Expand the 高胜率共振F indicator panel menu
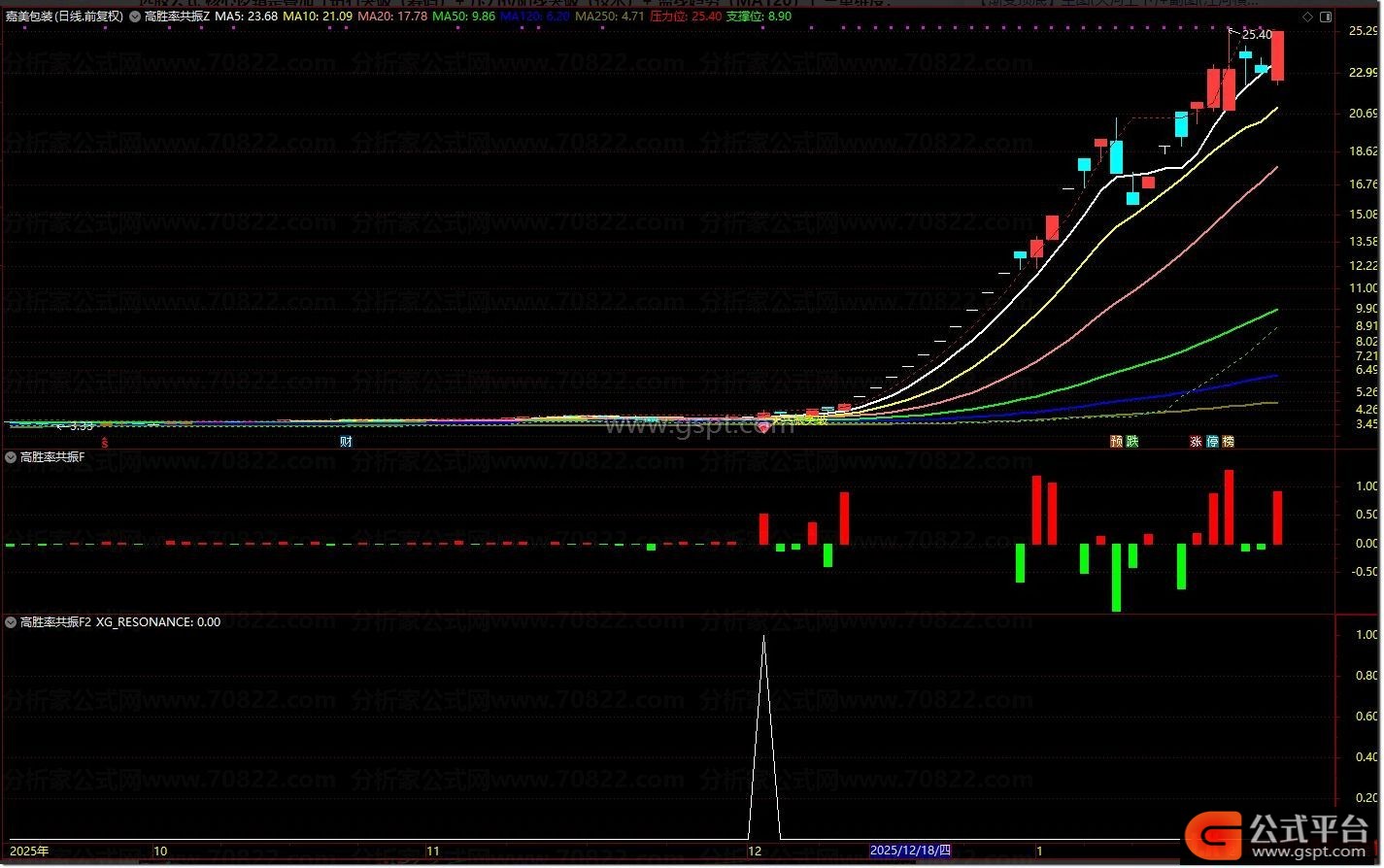The width and height of the screenshot is (1384, 868). pos(12,457)
